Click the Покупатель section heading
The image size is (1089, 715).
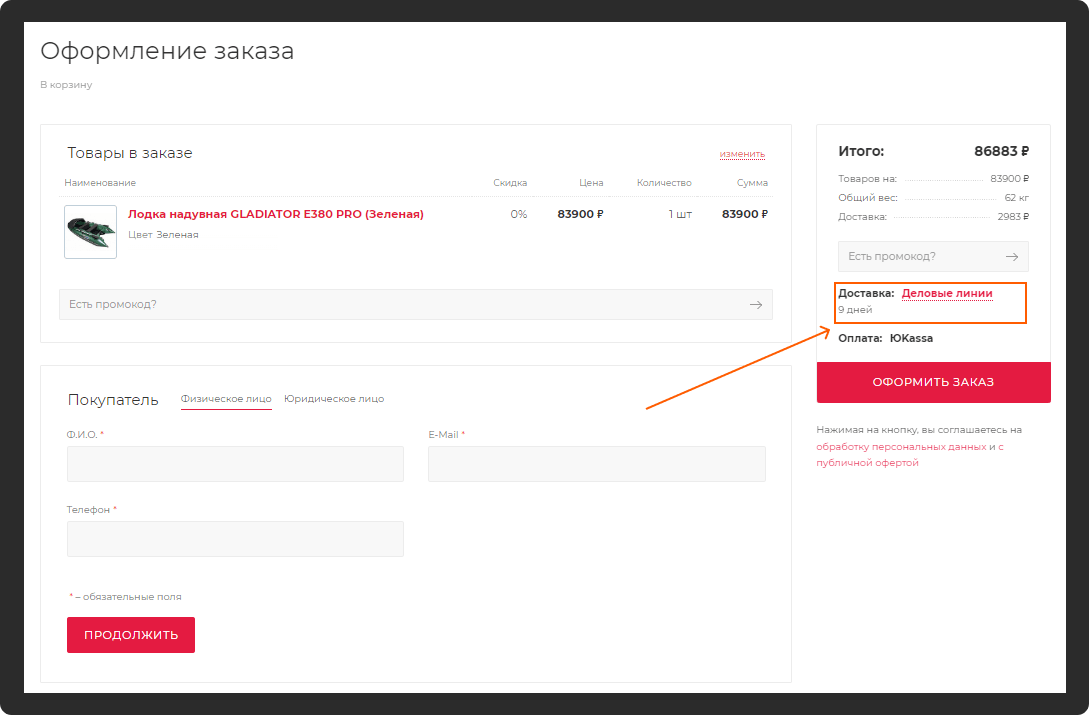113,400
